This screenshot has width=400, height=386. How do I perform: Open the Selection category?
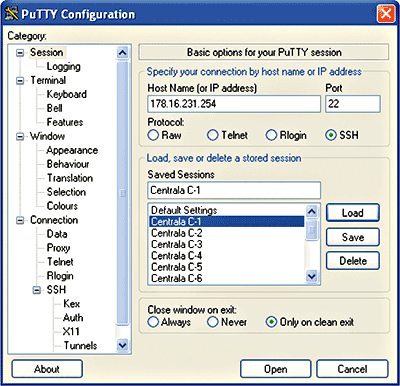(66, 192)
